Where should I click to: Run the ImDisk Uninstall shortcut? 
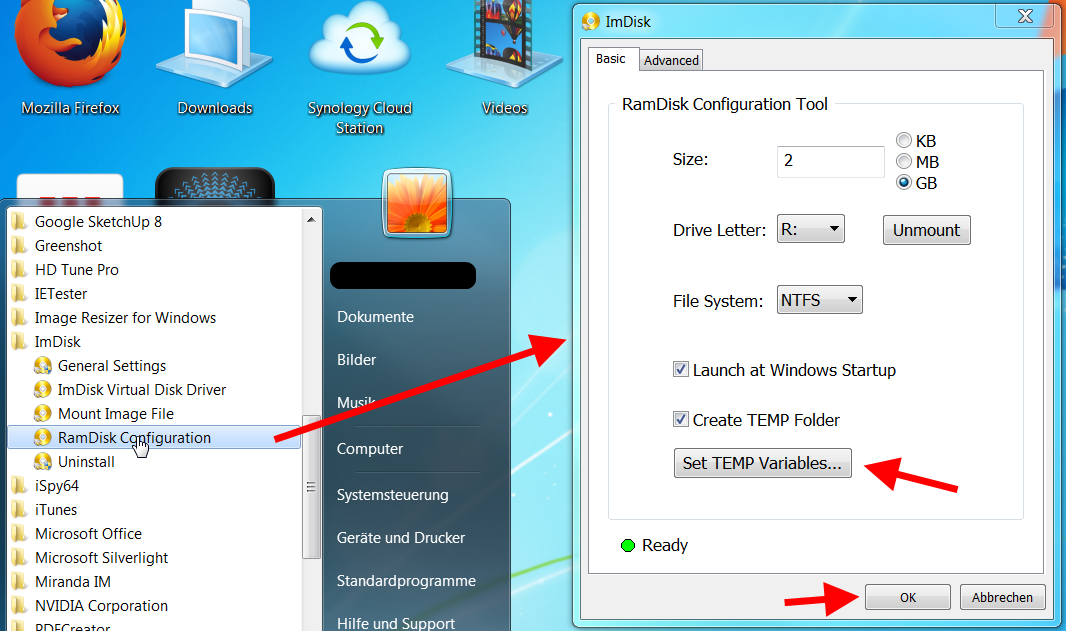[x=86, y=462]
